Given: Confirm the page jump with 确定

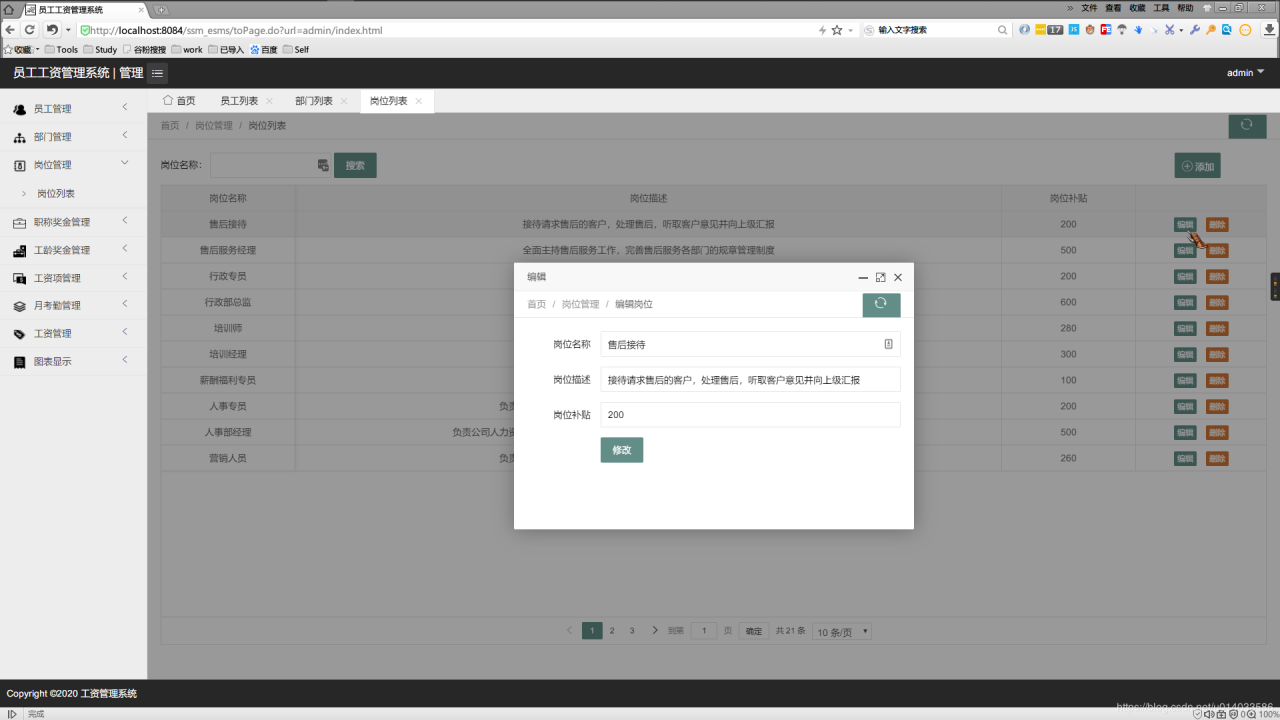Looking at the screenshot, I should [754, 631].
